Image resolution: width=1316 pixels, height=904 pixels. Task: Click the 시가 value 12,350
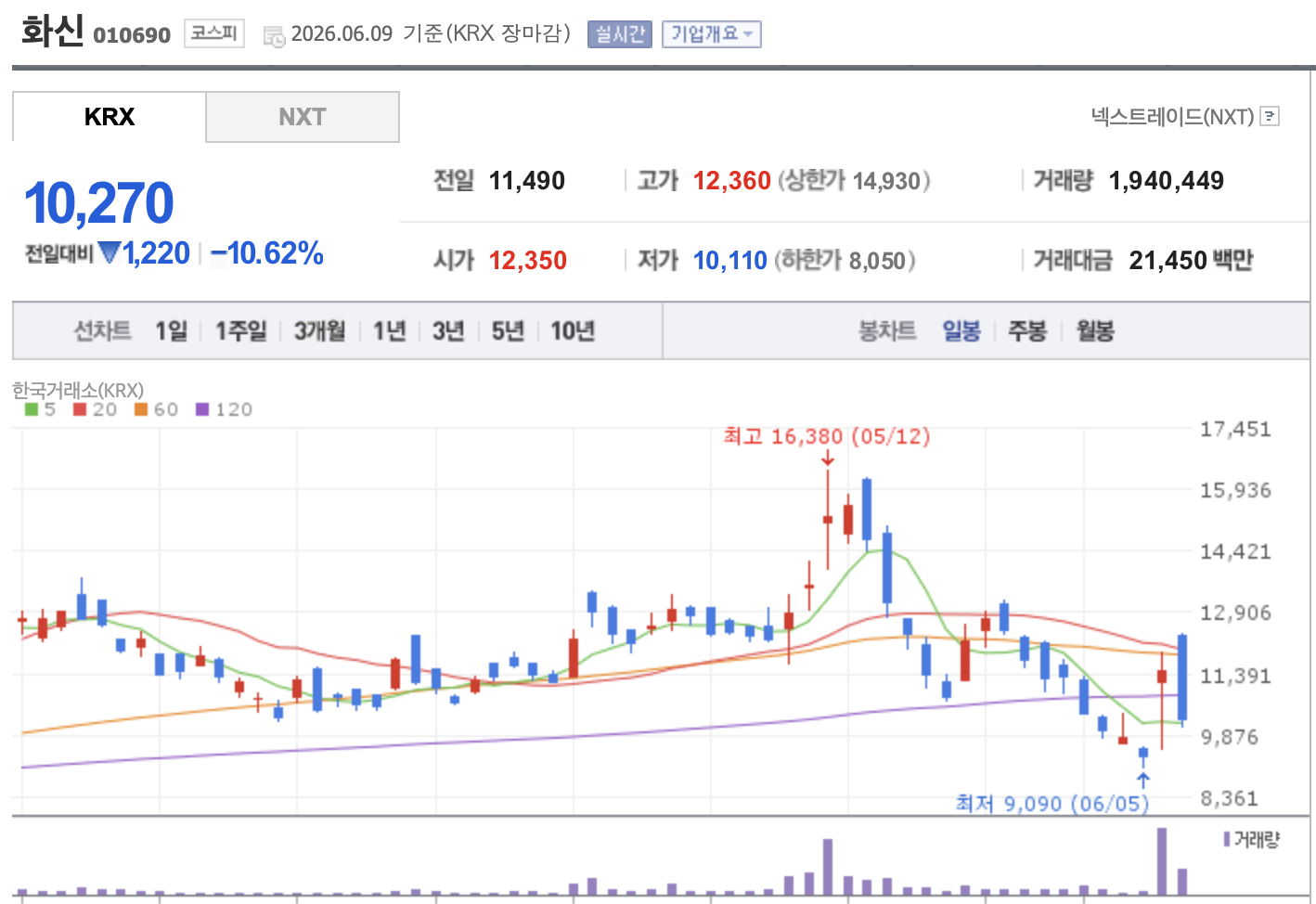(x=527, y=260)
